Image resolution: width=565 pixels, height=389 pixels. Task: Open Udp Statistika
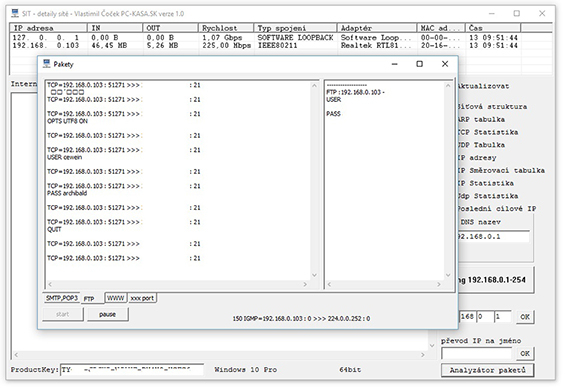488,196
